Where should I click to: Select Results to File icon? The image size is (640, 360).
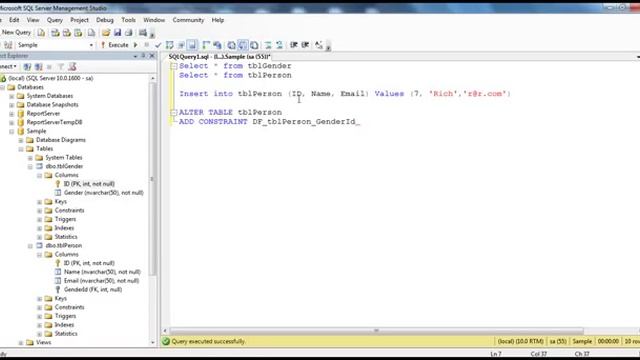click(254, 45)
